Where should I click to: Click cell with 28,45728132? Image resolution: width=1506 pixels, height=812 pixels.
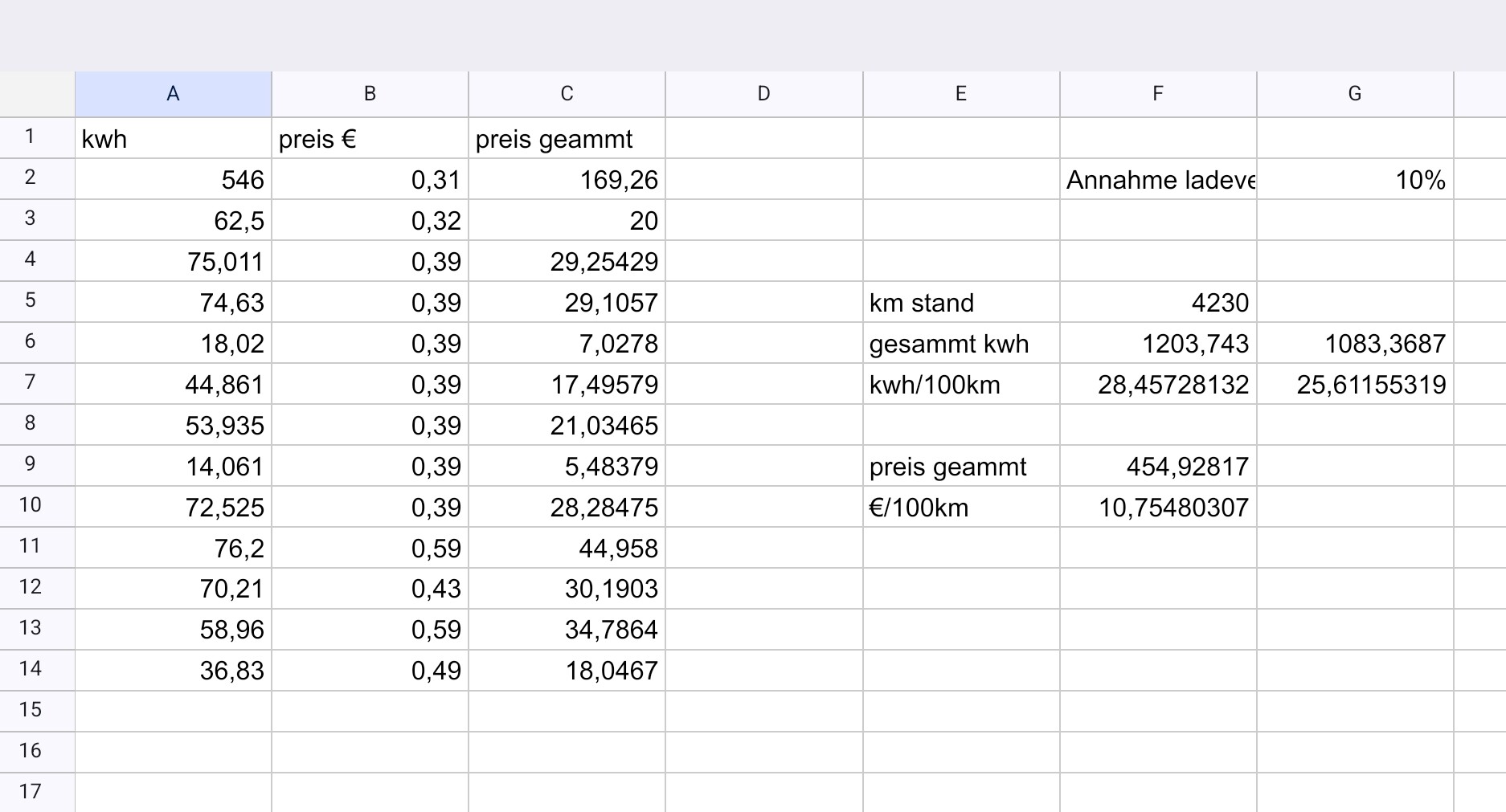coord(1157,385)
